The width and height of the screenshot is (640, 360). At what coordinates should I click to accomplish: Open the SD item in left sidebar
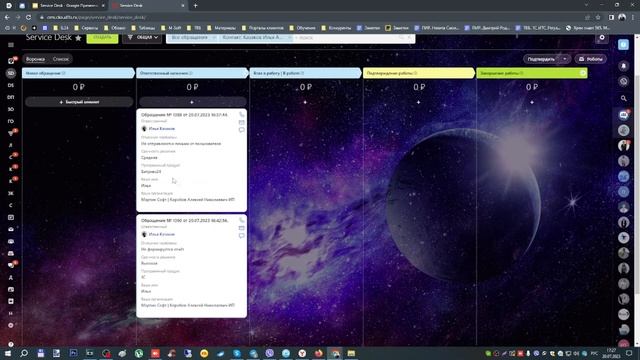coord(11,73)
